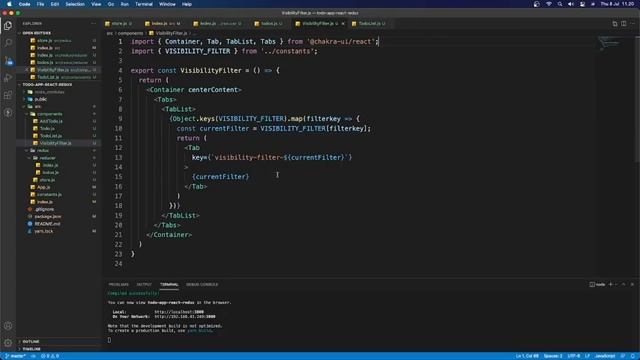Viewport: 640px width, 360px height.
Task: Open AddTodo.js in the file tree
Action: coord(51,121)
